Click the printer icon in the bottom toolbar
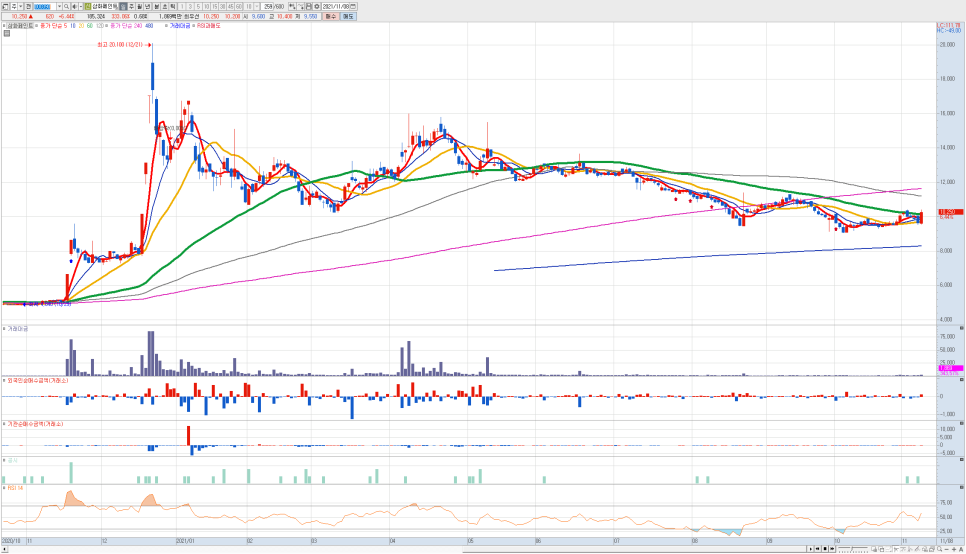The height and width of the screenshot is (554, 966). pos(932,548)
